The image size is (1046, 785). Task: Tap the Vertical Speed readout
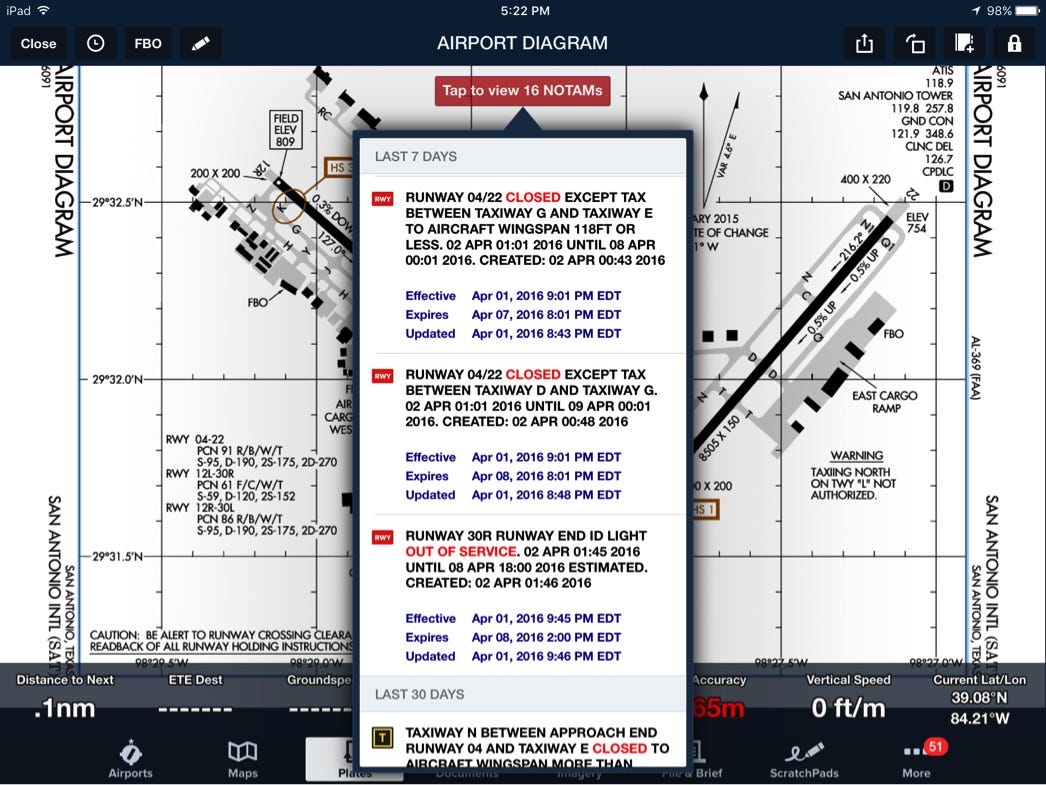click(848, 698)
